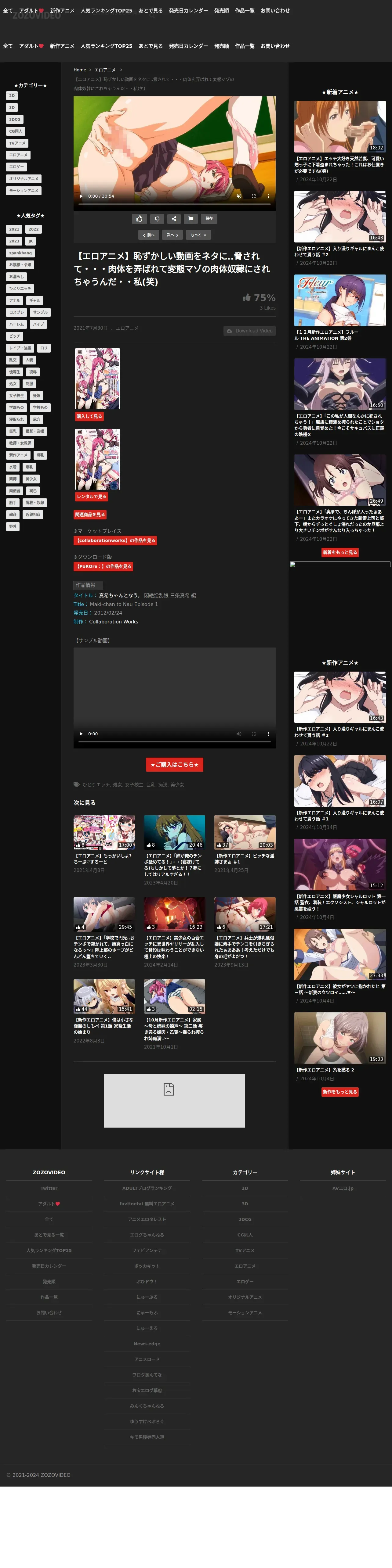Select the 3D category tag in the sidebar
Viewport: 392px width, 1568px height.
point(12,107)
